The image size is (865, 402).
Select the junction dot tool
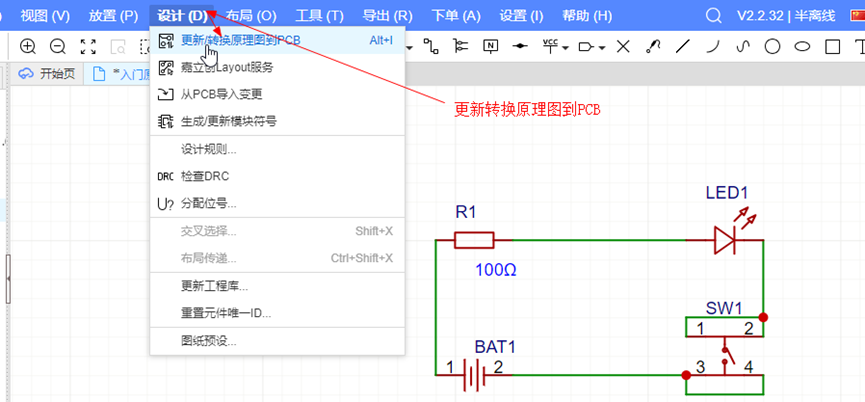coord(520,46)
